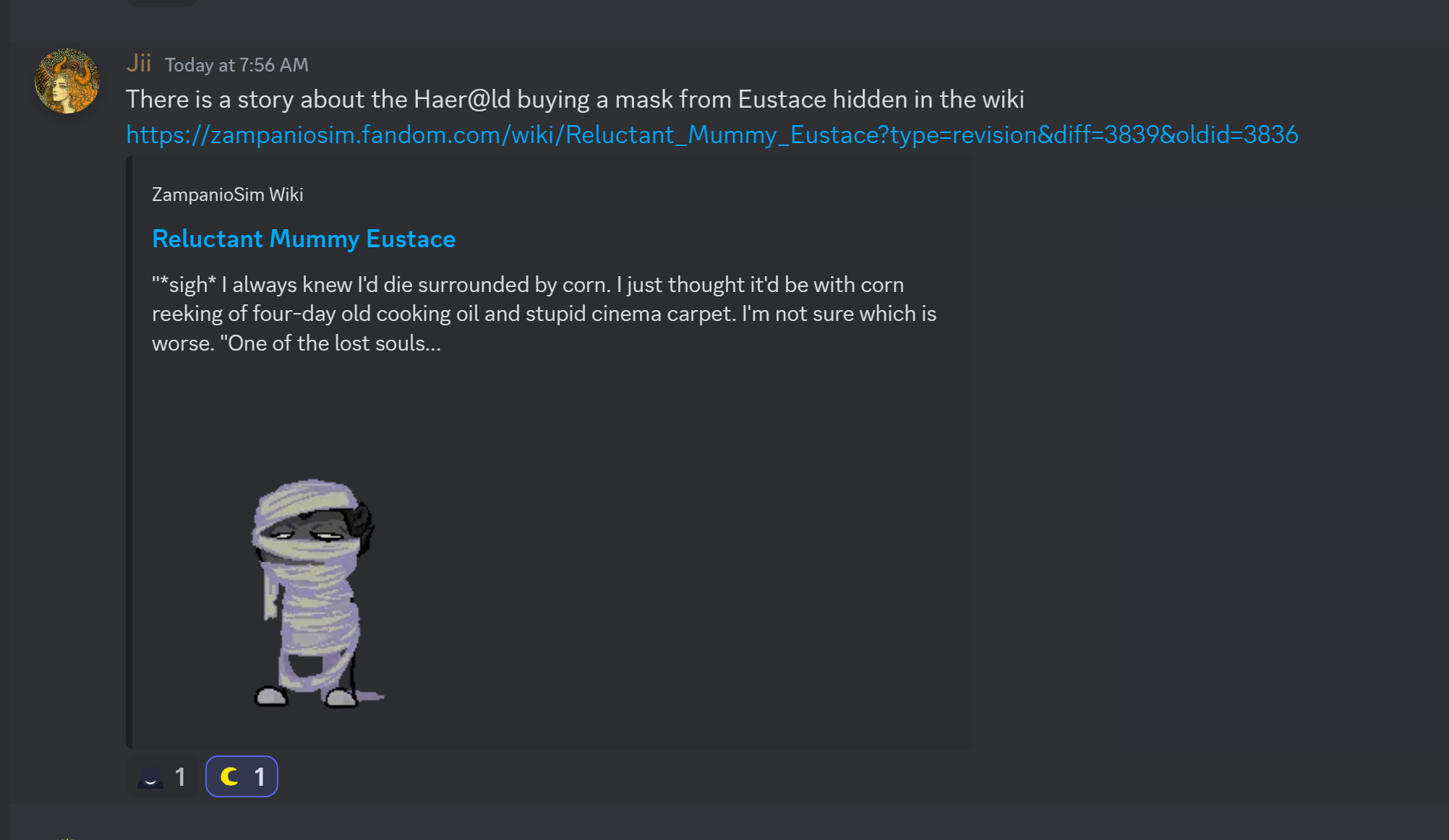The image size is (1449, 840).
Task: Toggle the crescent moon reaction
Action: pos(241,777)
